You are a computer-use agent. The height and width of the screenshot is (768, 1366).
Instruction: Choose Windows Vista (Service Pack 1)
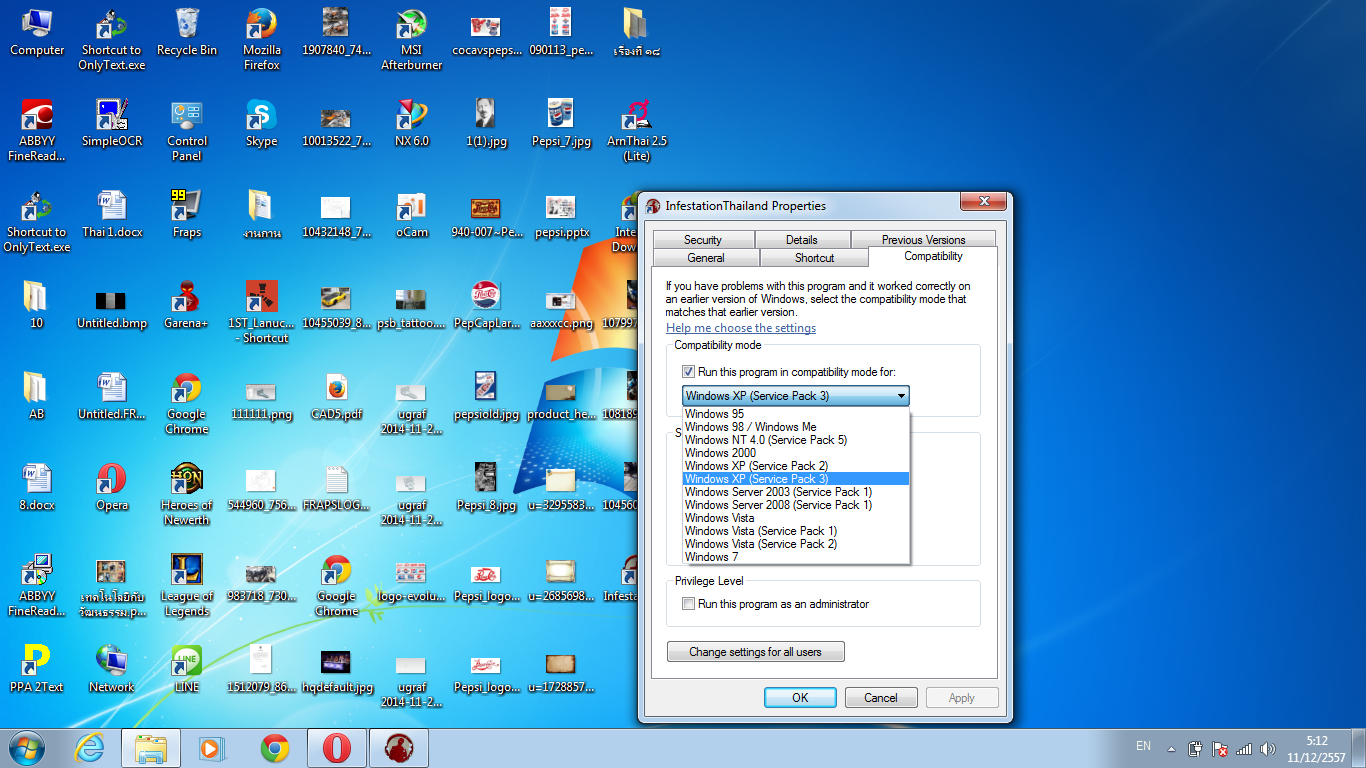(796, 531)
